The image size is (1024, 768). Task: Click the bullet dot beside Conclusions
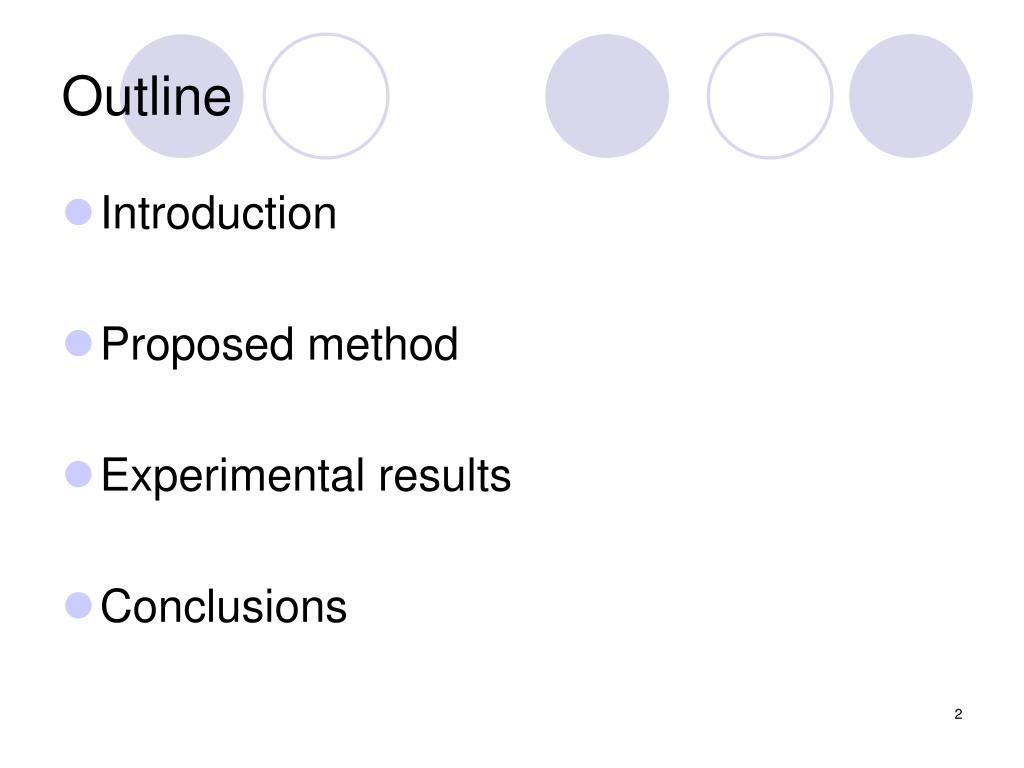click(78, 605)
